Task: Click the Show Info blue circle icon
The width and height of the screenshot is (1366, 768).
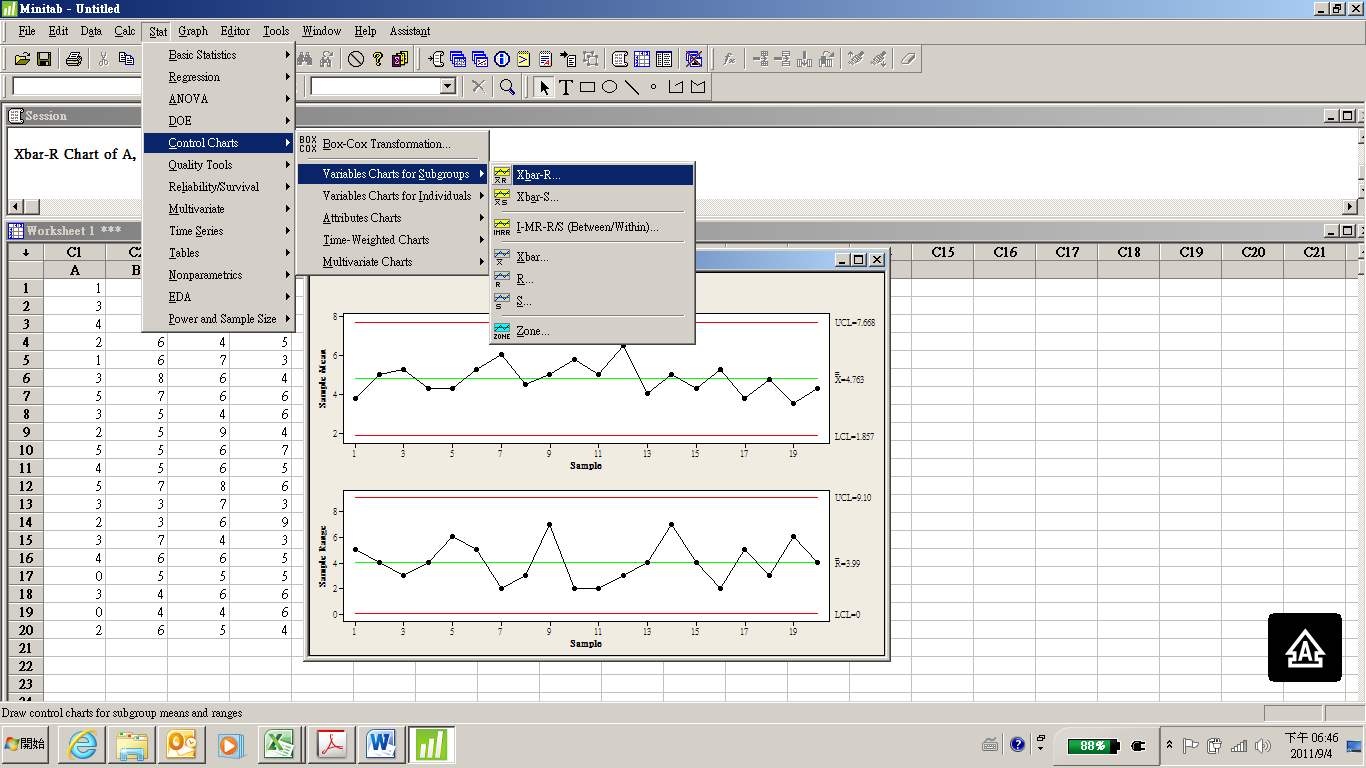Action: 502,59
